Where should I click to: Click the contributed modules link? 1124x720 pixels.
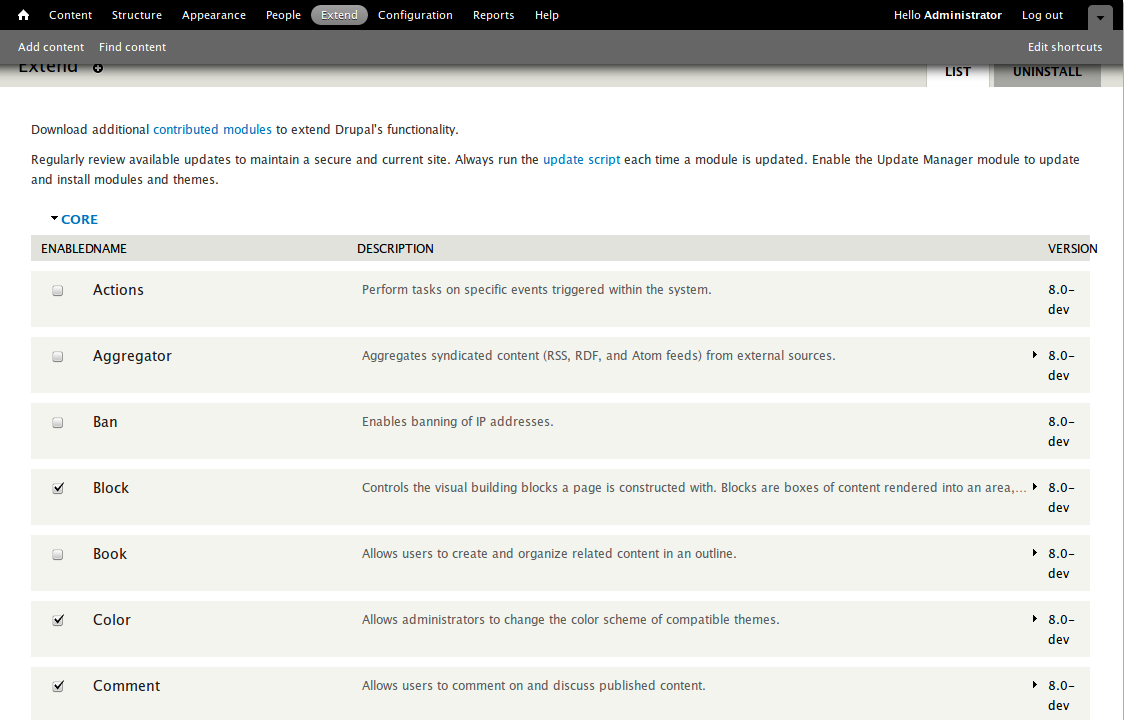(212, 130)
